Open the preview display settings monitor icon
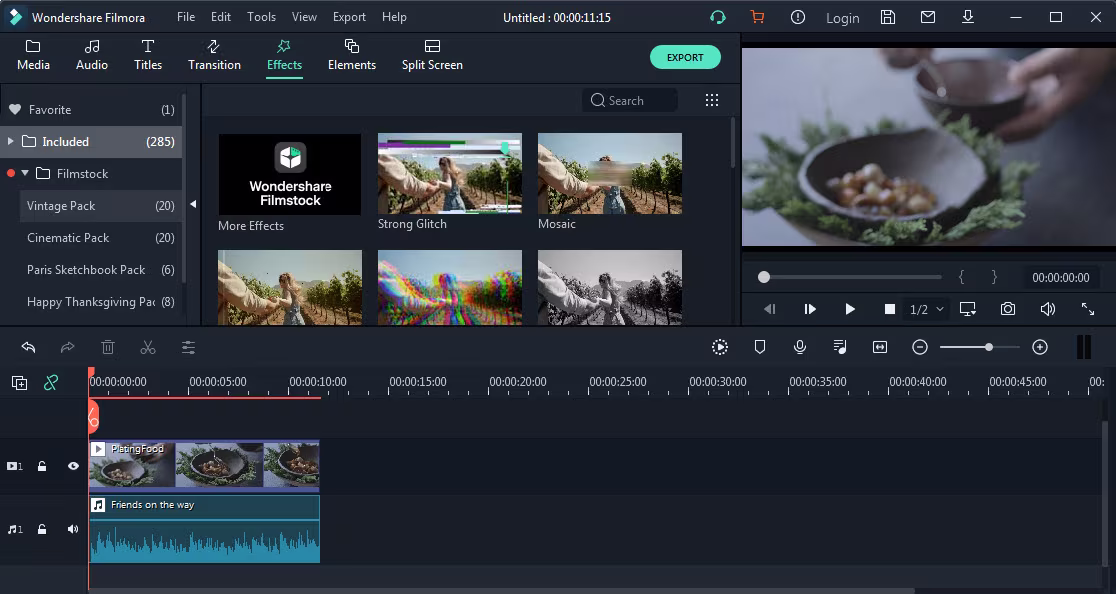Screen dimensions: 1116x594 pyautogui.click(x=968, y=309)
